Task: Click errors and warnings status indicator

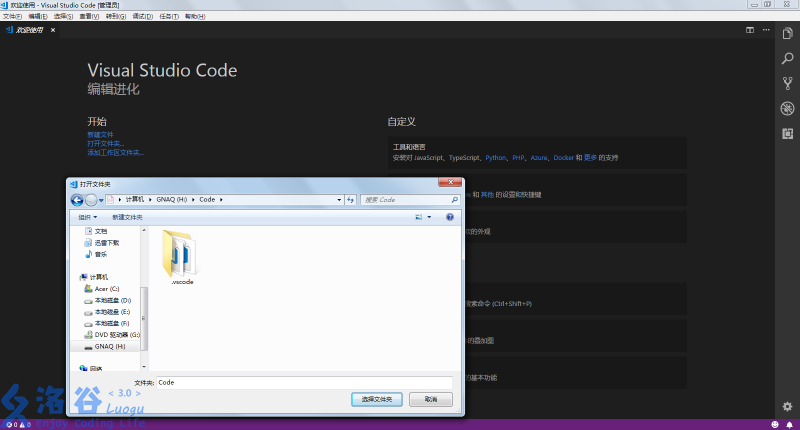Action: 18,424
